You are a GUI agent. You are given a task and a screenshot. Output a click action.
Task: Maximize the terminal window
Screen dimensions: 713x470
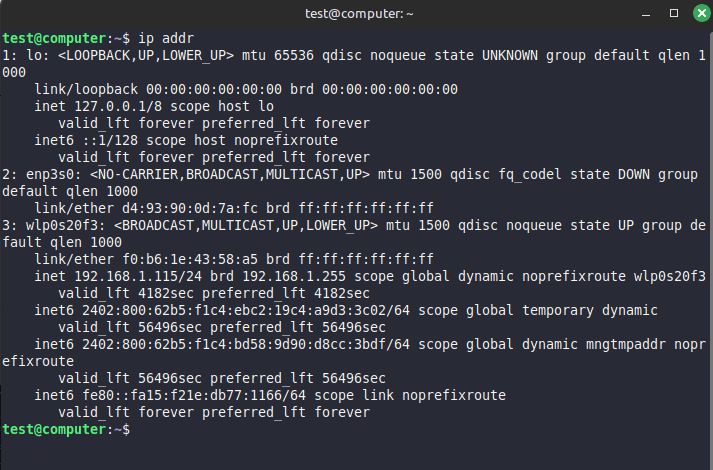674,13
